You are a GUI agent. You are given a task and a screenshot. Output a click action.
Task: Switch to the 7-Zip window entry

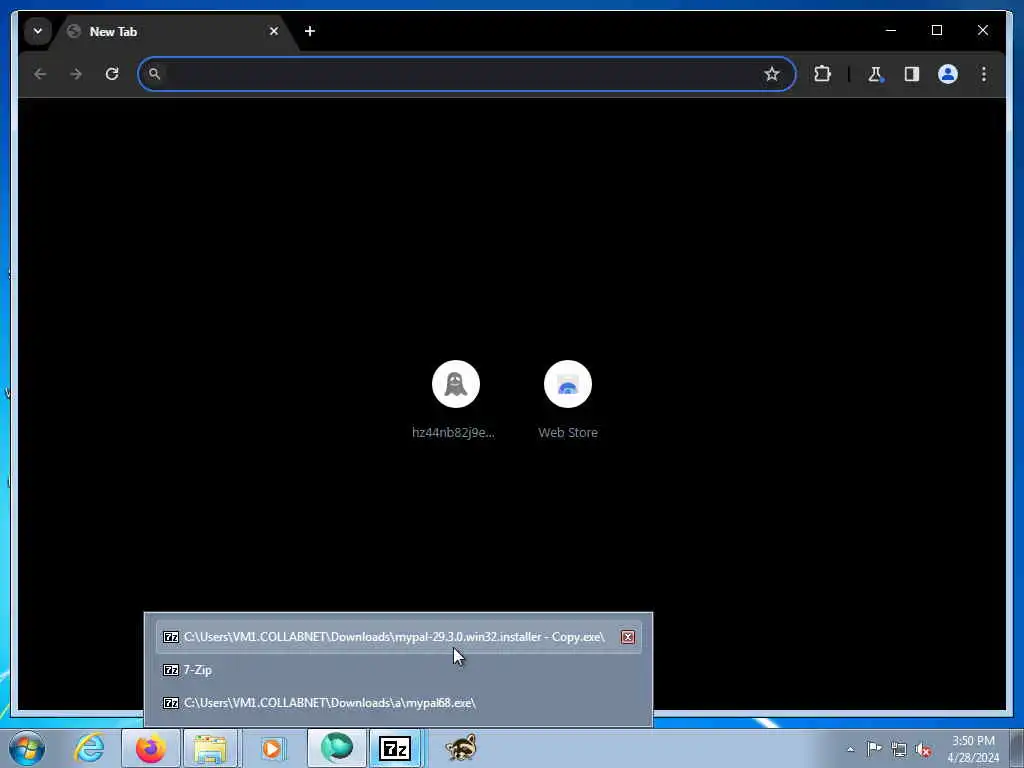point(398,670)
